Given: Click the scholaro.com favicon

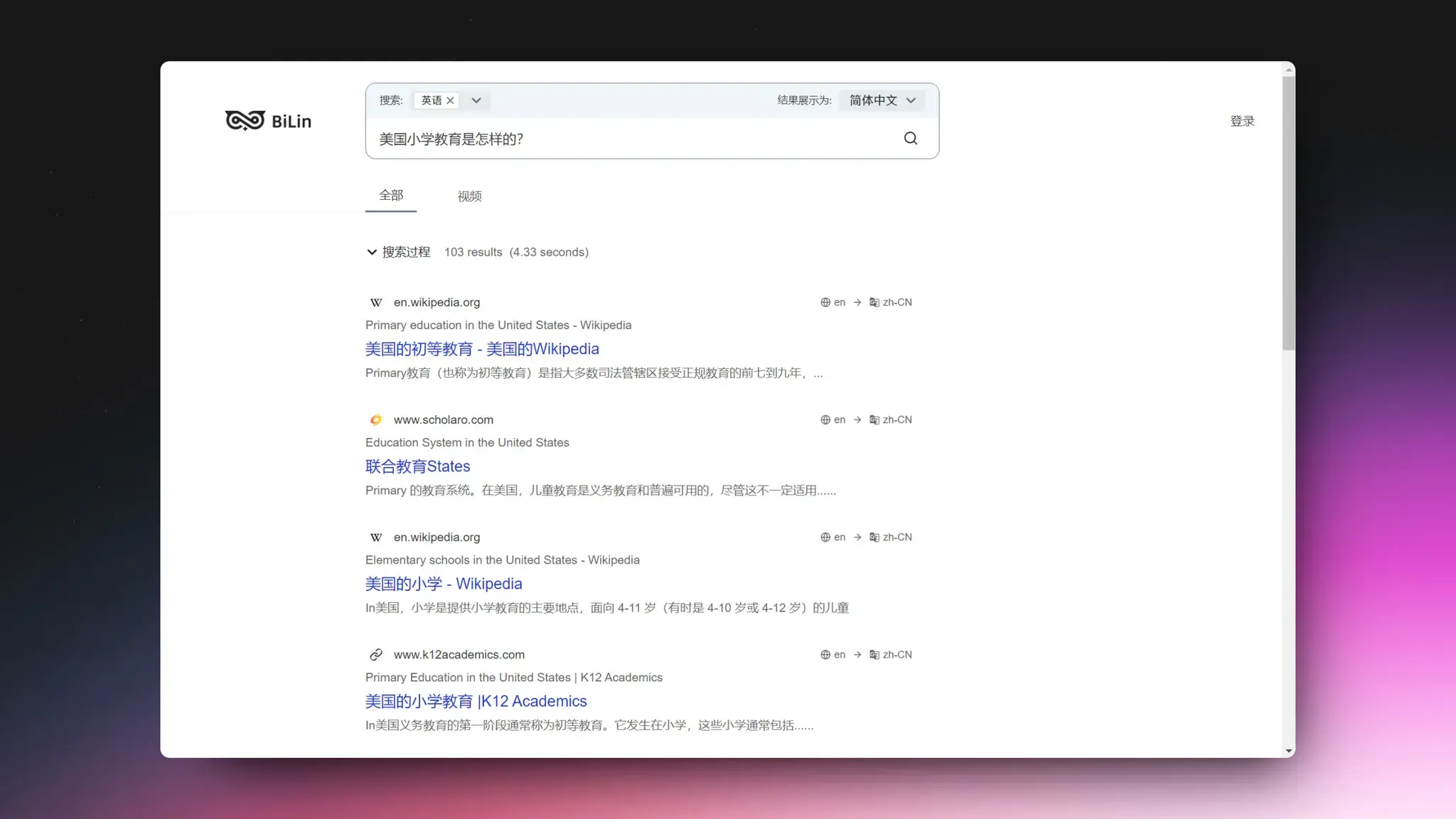Looking at the screenshot, I should click(376, 420).
